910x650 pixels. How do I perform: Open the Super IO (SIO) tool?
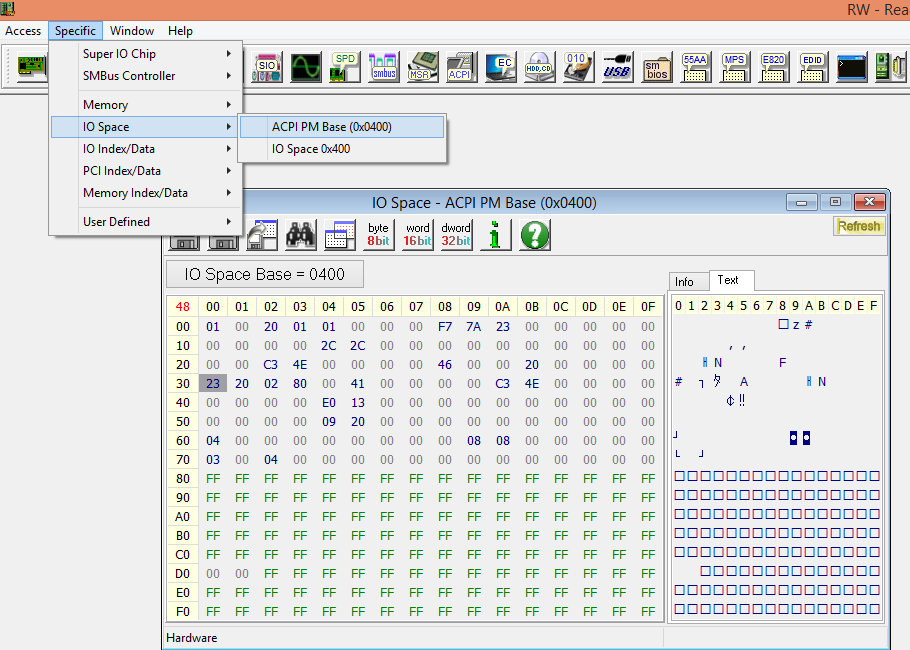coord(267,67)
